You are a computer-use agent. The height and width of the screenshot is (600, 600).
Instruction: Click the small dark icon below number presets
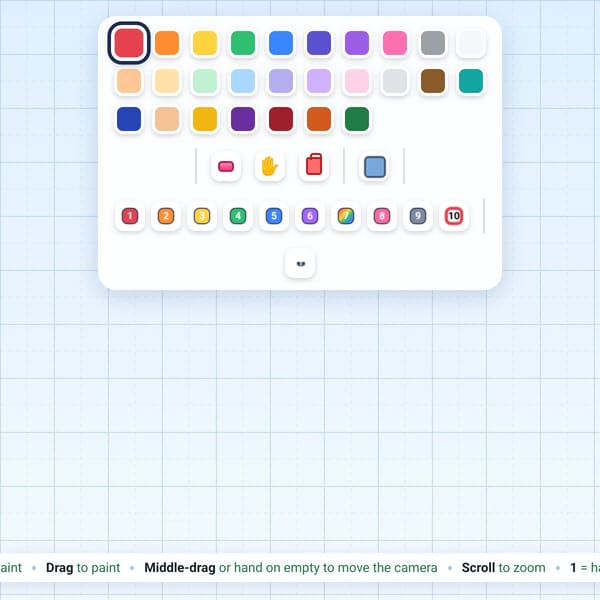coord(300,263)
